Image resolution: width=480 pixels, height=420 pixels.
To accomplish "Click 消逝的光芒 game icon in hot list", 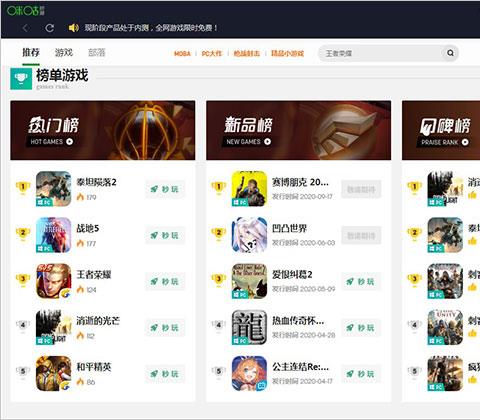I will tap(54, 327).
